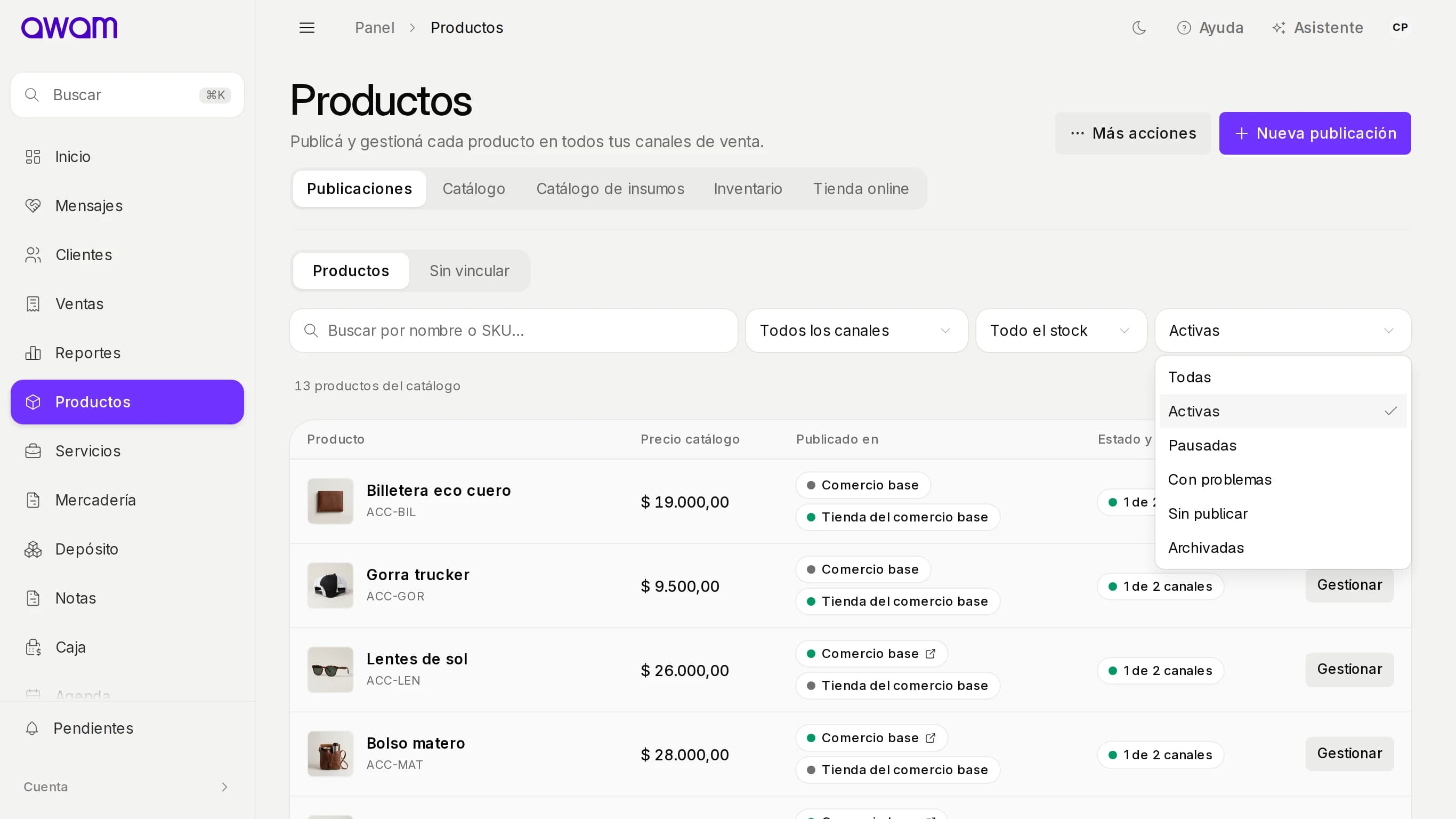
Task: Open Ayuda help
Action: (x=1210, y=28)
